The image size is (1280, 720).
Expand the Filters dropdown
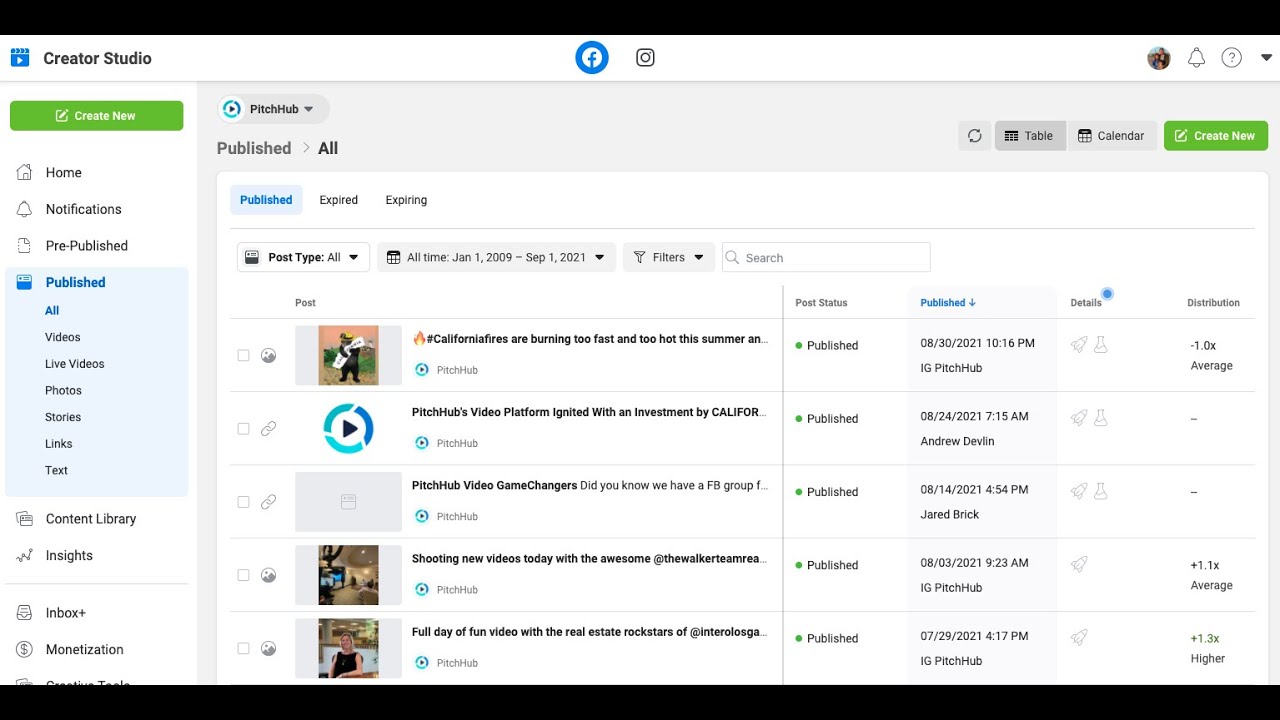tap(669, 257)
